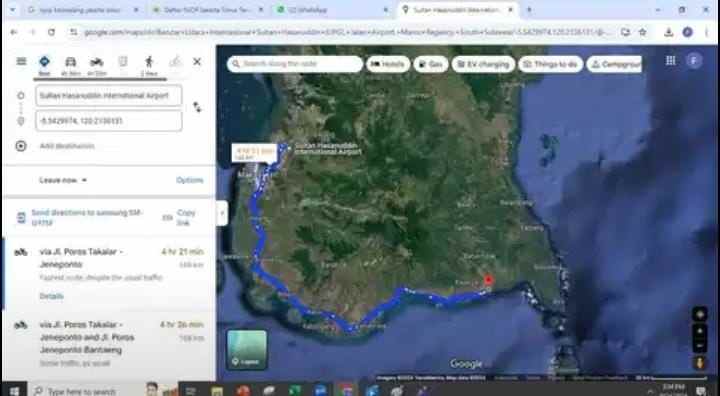Click the Search along the route box
Image resolution: width=720 pixels, height=396 pixels.
point(294,64)
